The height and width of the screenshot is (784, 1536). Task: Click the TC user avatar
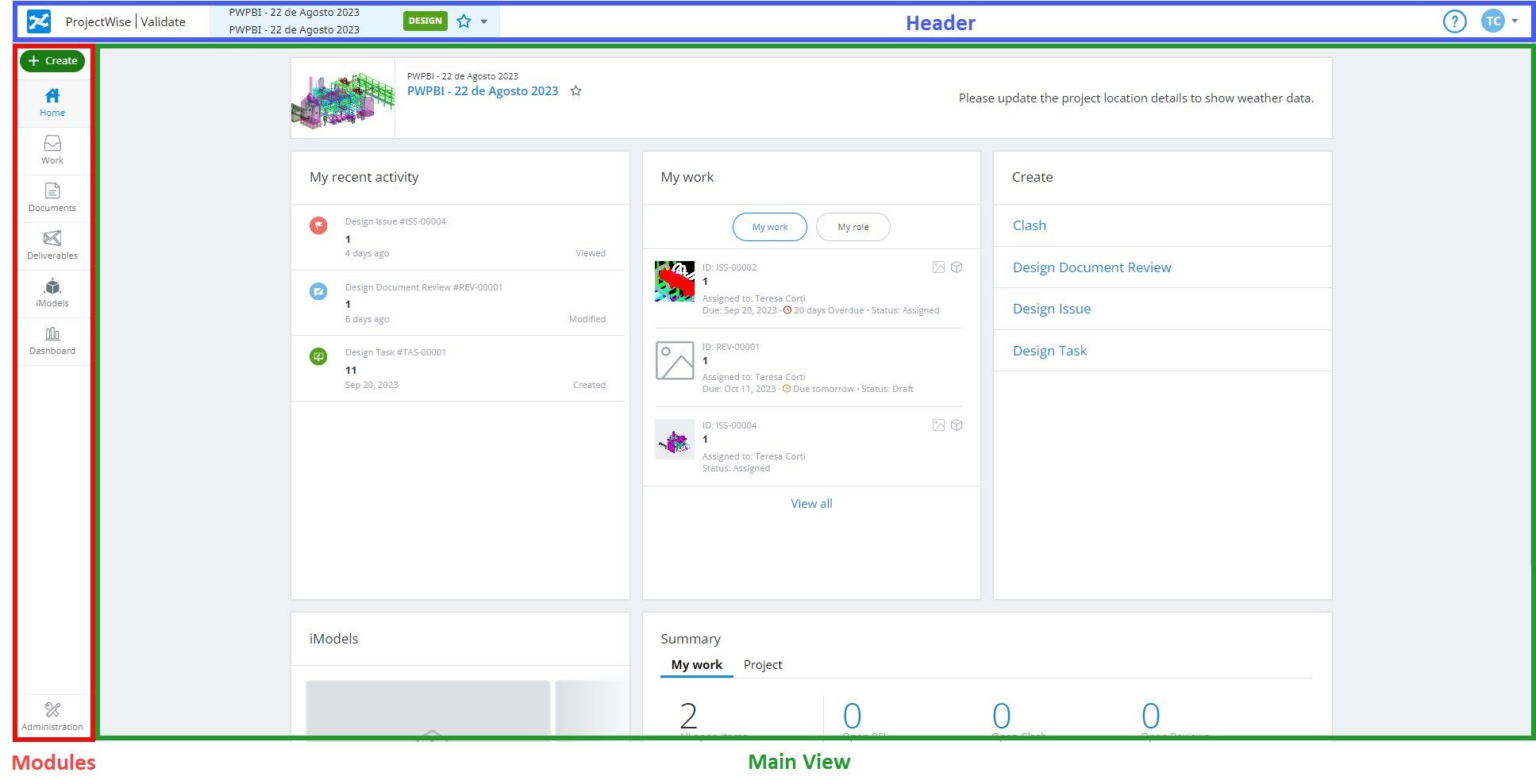(x=1493, y=21)
